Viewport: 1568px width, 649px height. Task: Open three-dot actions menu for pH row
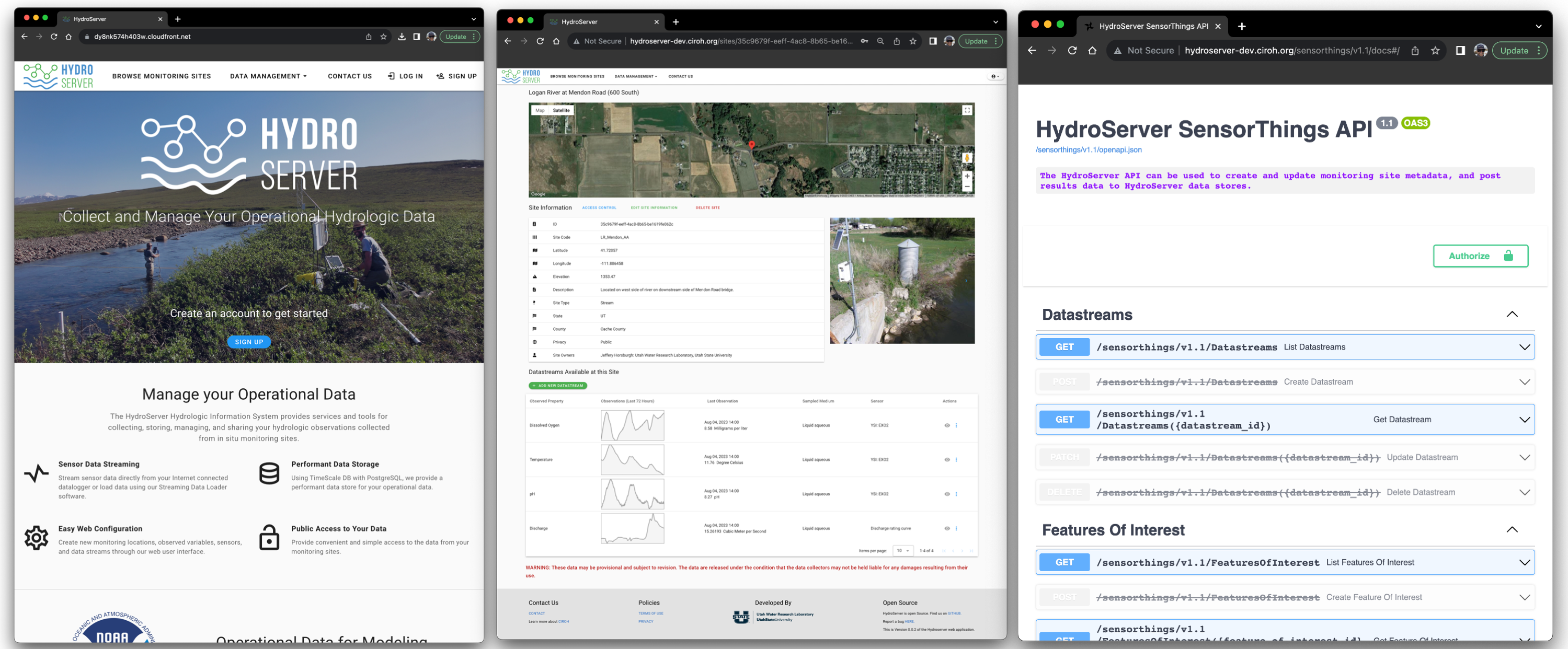click(x=956, y=494)
